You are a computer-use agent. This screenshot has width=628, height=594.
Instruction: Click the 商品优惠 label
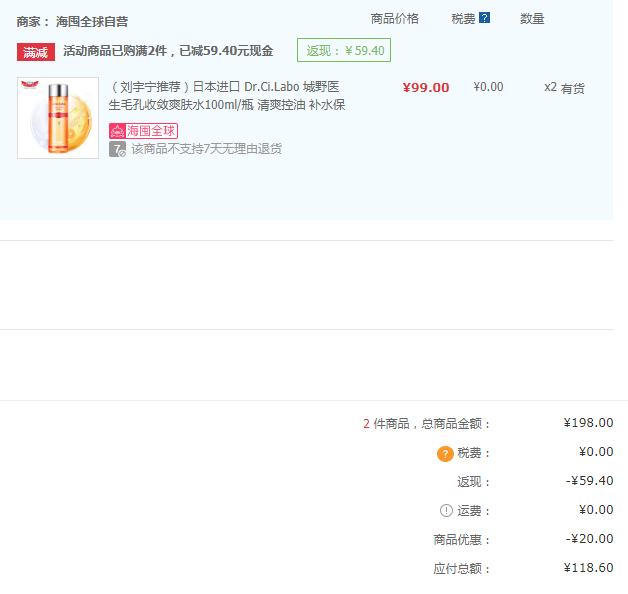point(461,540)
